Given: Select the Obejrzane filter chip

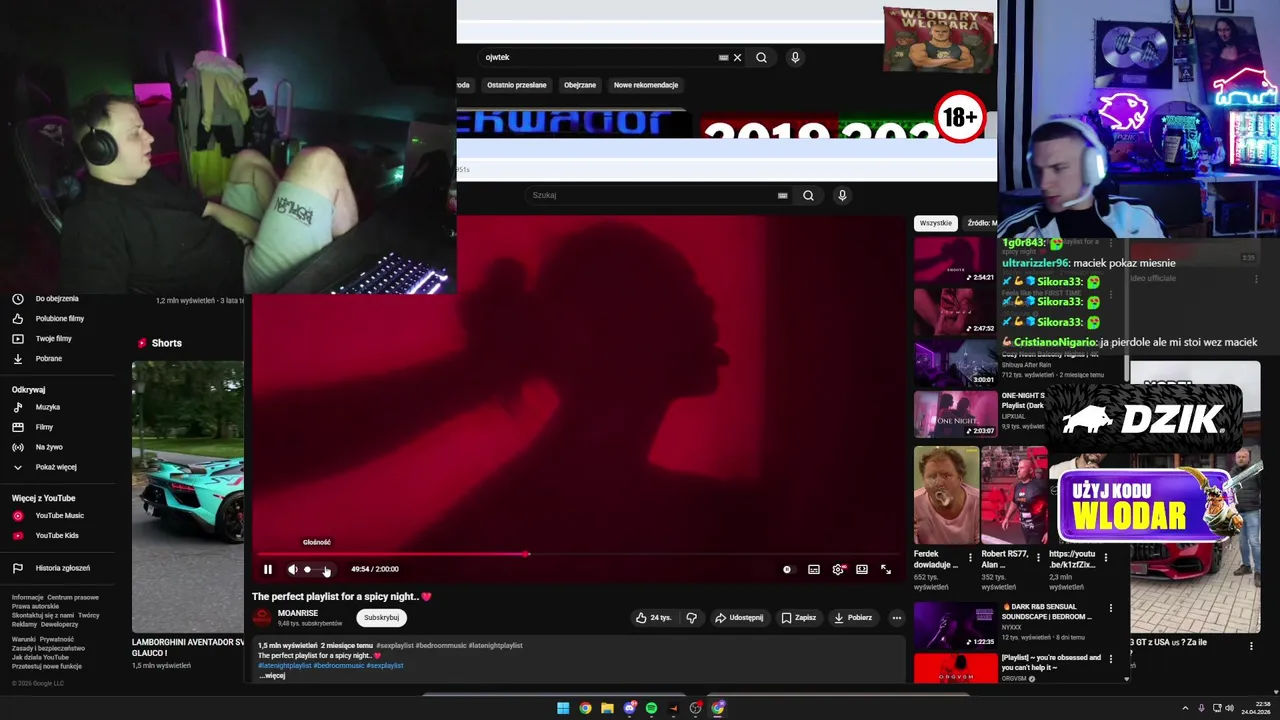Looking at the screenshot, I should (x=580, y=85).
